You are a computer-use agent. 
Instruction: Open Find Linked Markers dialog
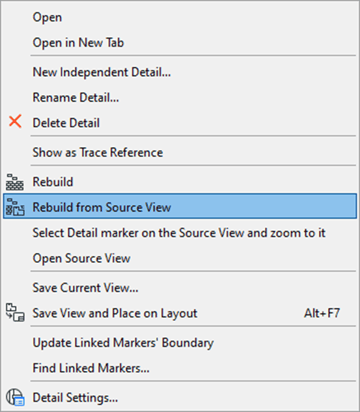180,368
